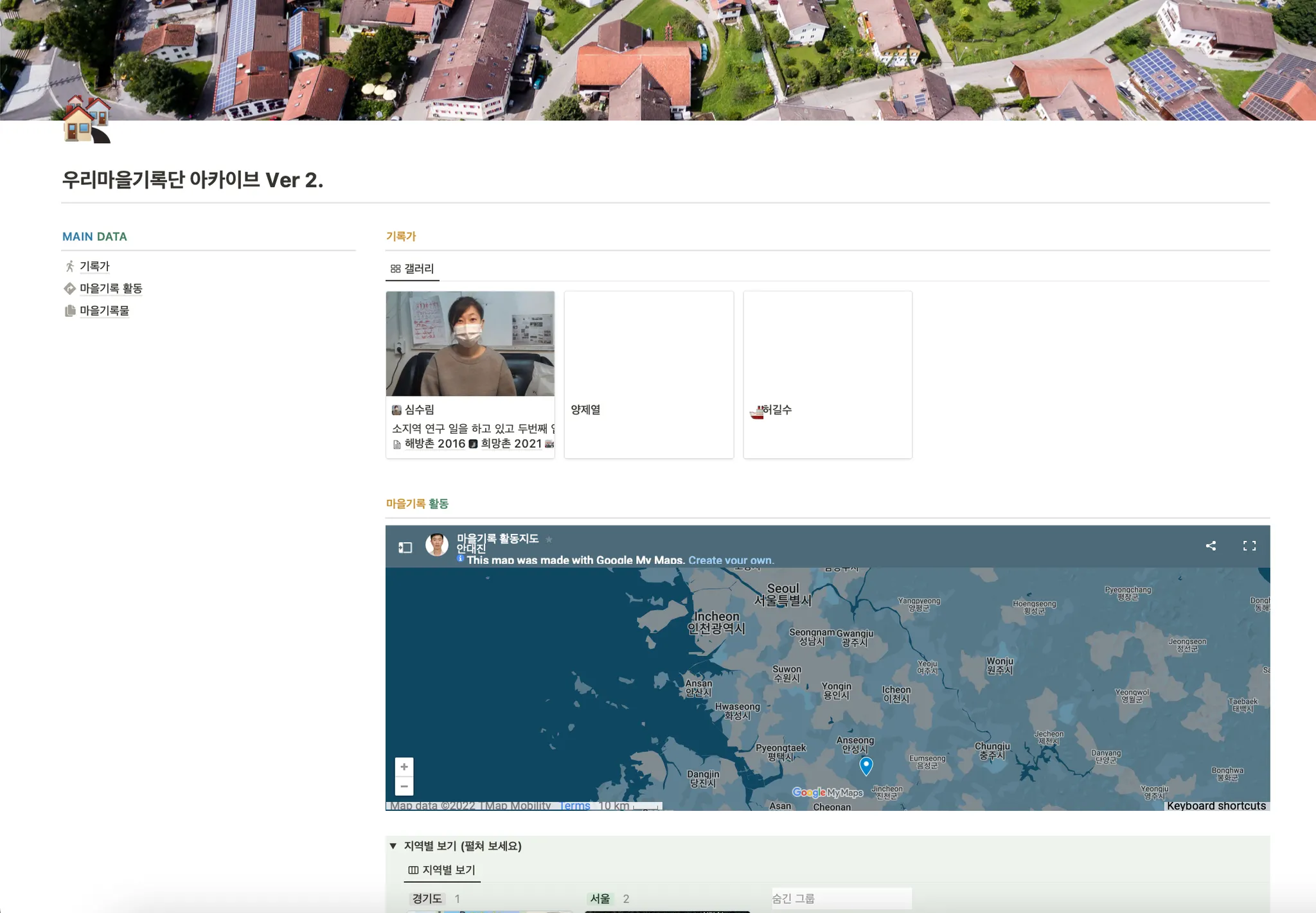Click the map author profile avatar
The height and width of the screenshot is (913, 1316).
437,545
